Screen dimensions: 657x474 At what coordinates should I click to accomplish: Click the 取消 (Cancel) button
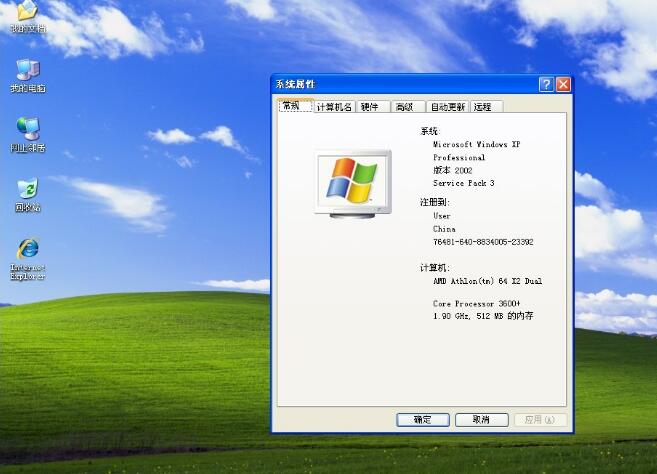click(x=482, y=420)
